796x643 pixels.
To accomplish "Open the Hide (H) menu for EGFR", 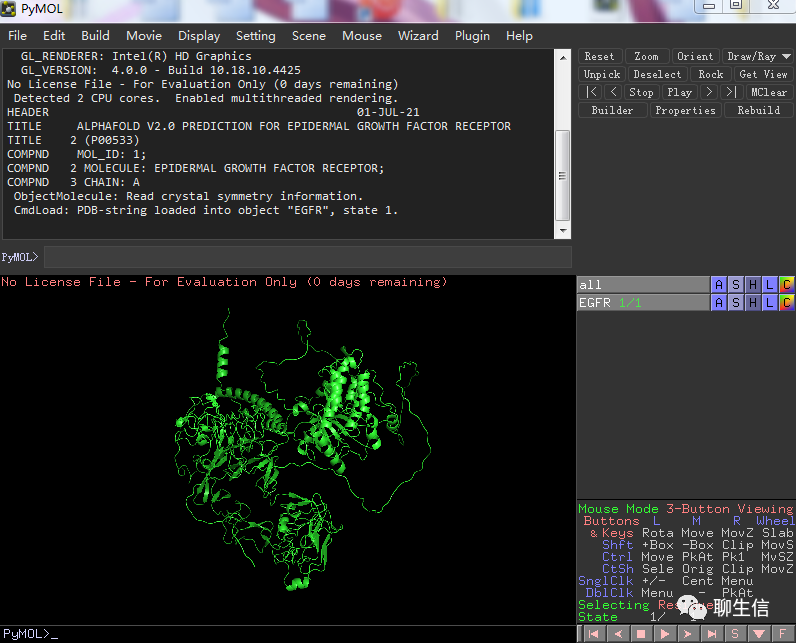I will [753, 303].
